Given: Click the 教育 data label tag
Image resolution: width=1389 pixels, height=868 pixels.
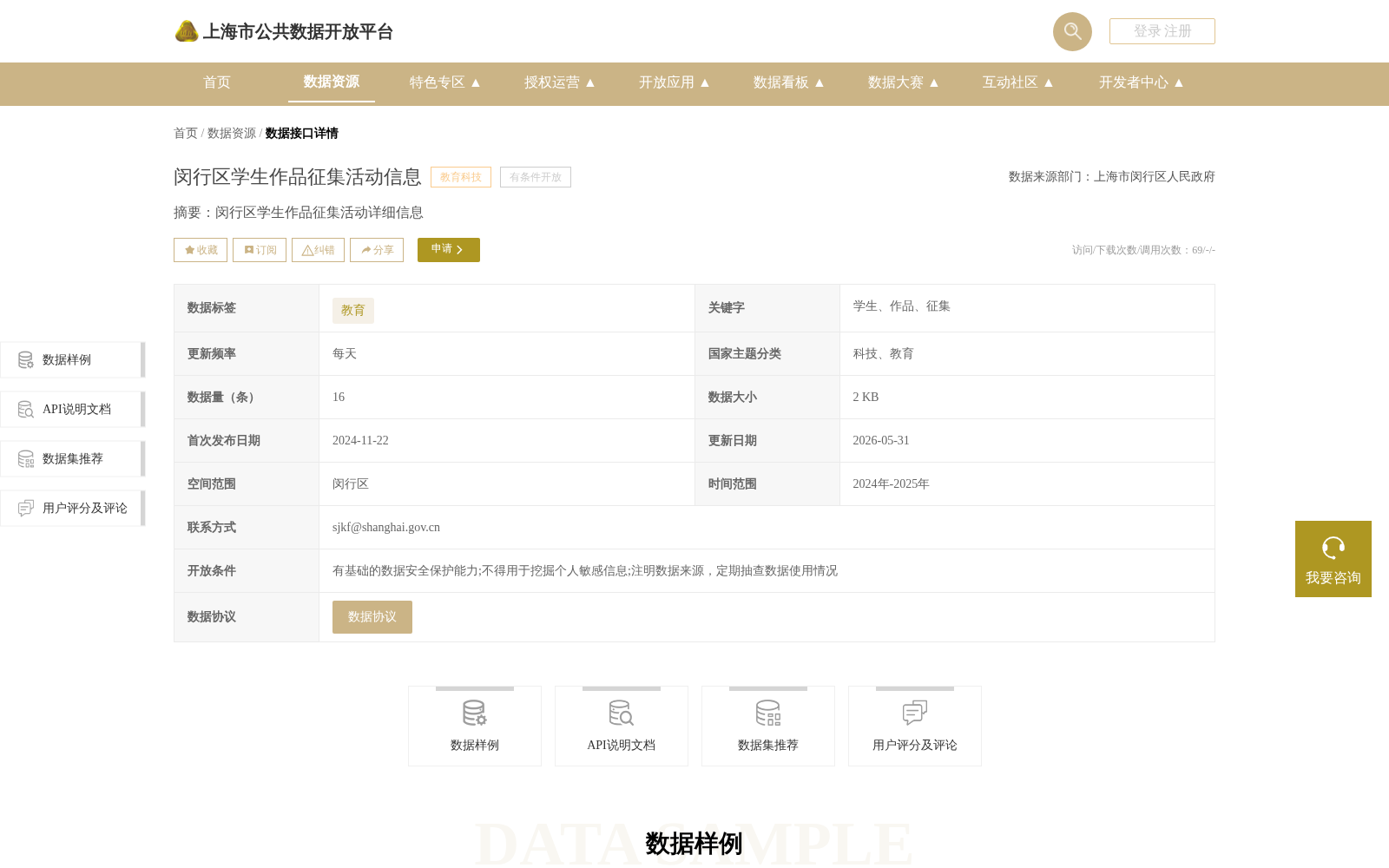Looking at the screenshot, I should pos(353,311).
